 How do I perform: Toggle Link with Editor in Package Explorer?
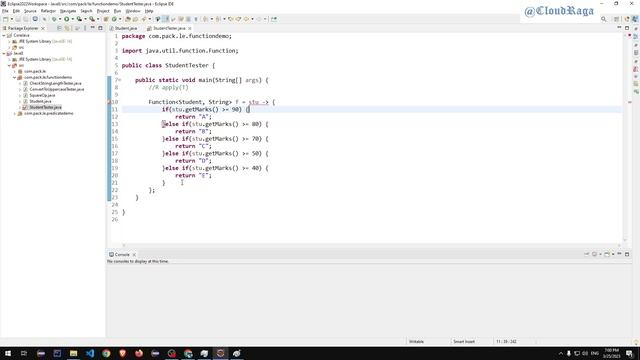click(67, 28)
